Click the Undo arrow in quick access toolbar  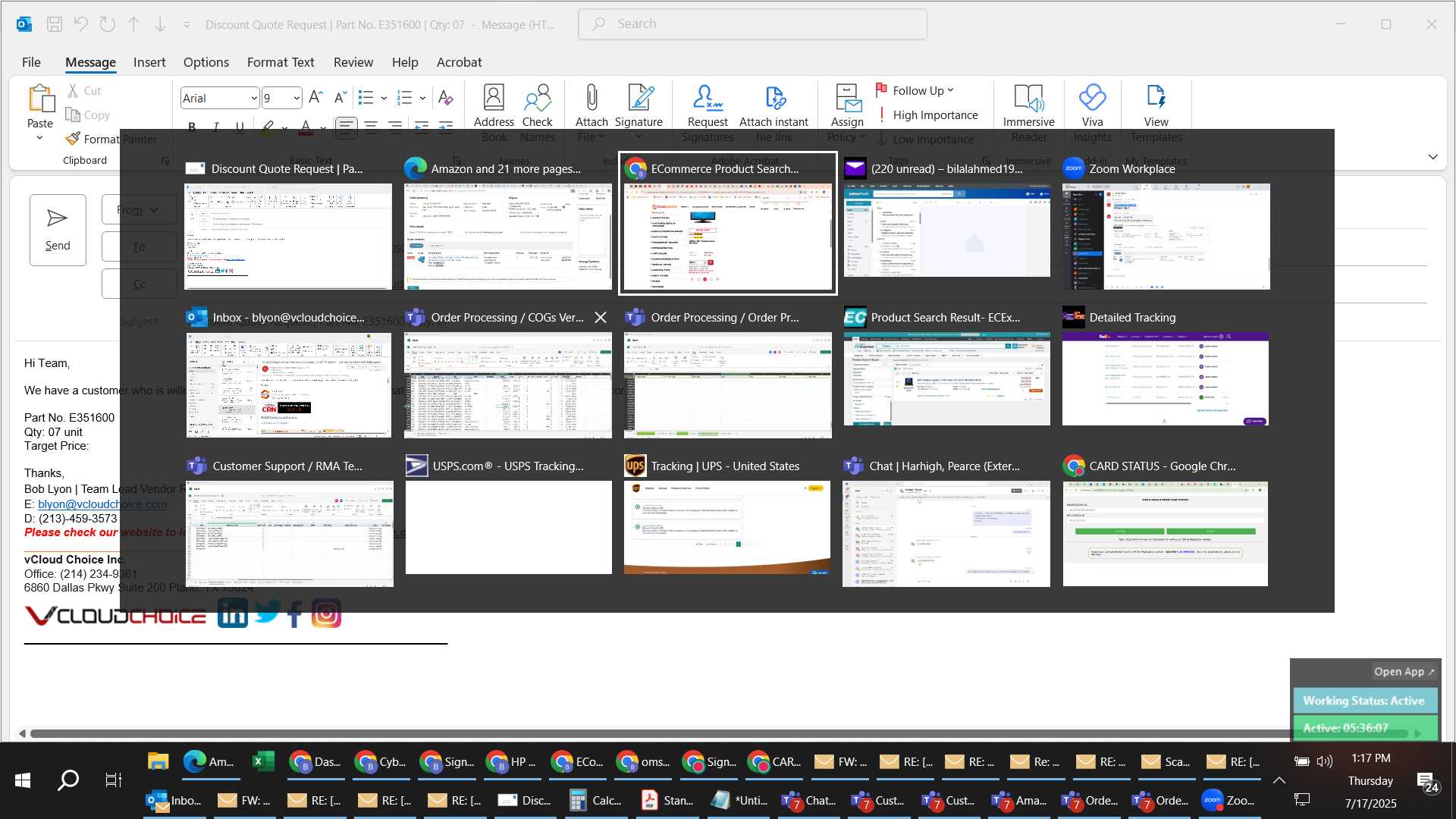(x=80, y=24)
